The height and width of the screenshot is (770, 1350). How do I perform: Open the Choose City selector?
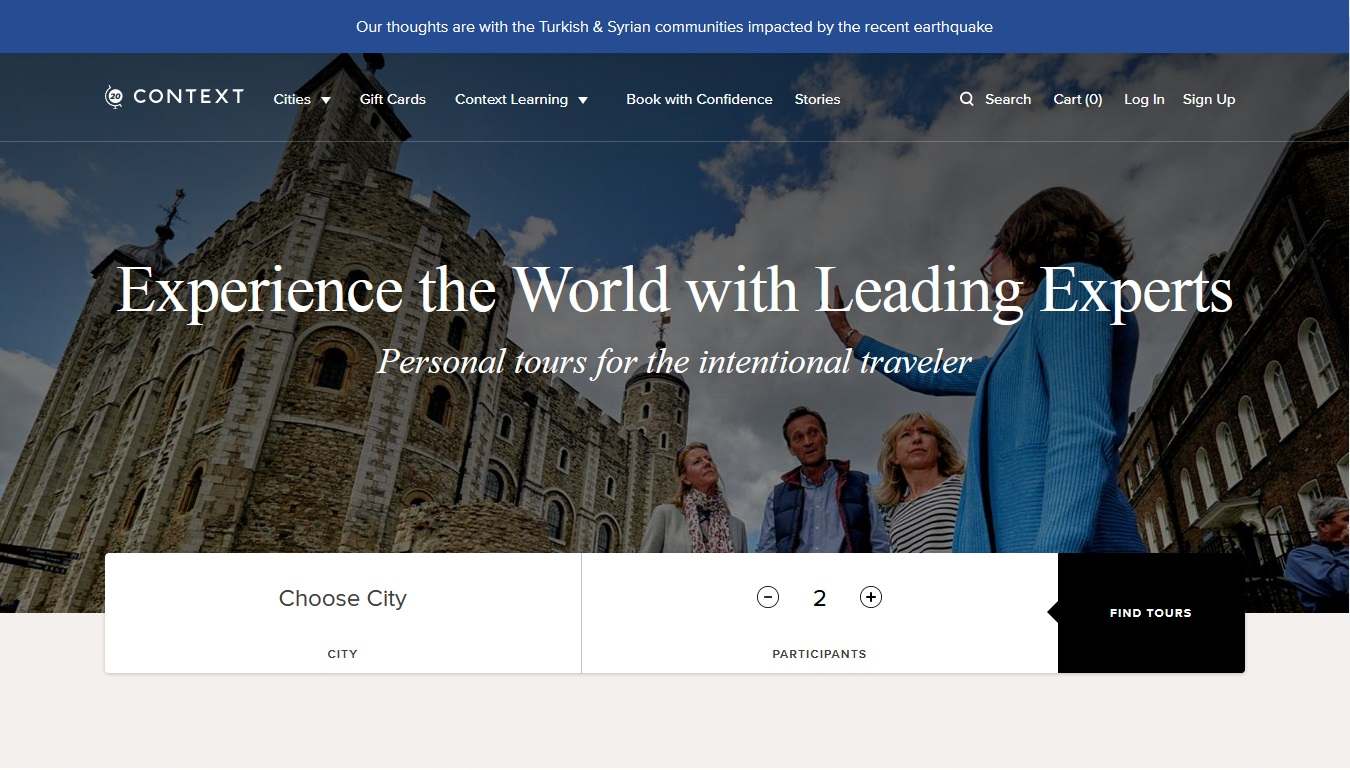point(342,599)
